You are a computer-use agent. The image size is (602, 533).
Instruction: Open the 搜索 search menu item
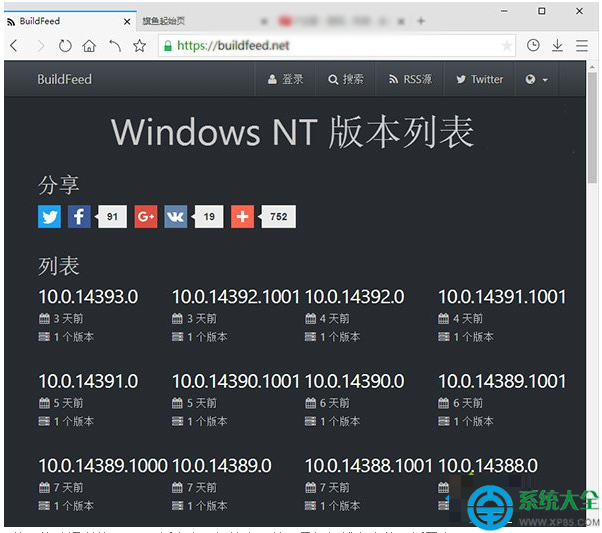345,79
